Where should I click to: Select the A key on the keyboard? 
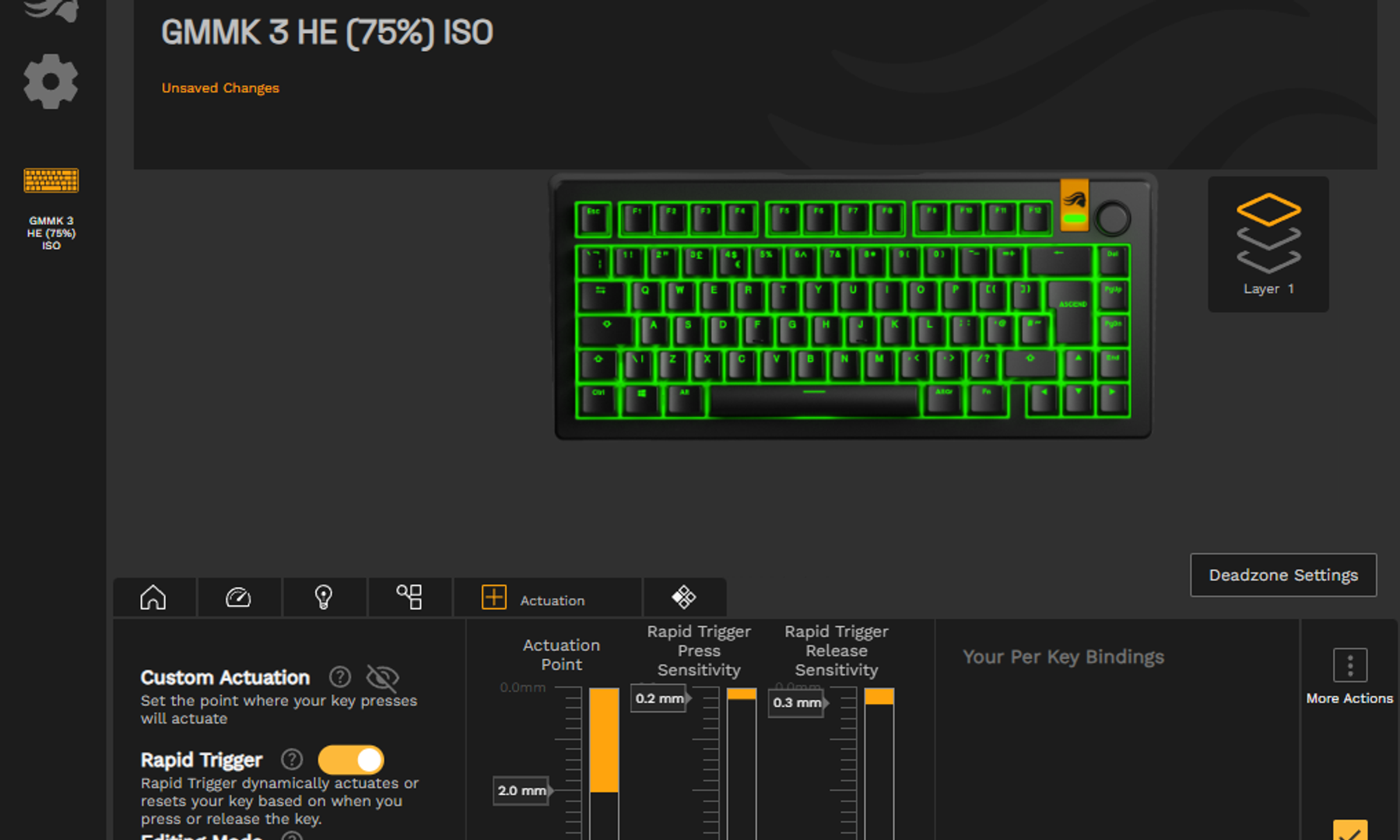click(654, 331)
